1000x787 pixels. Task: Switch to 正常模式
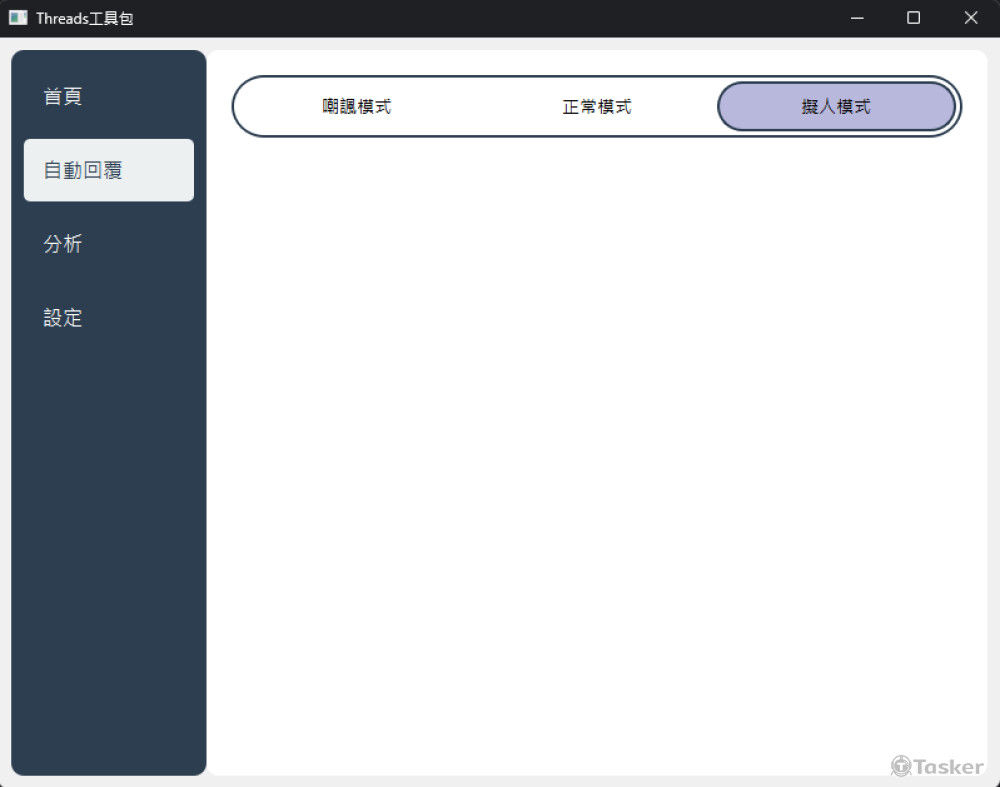point(597,107)
